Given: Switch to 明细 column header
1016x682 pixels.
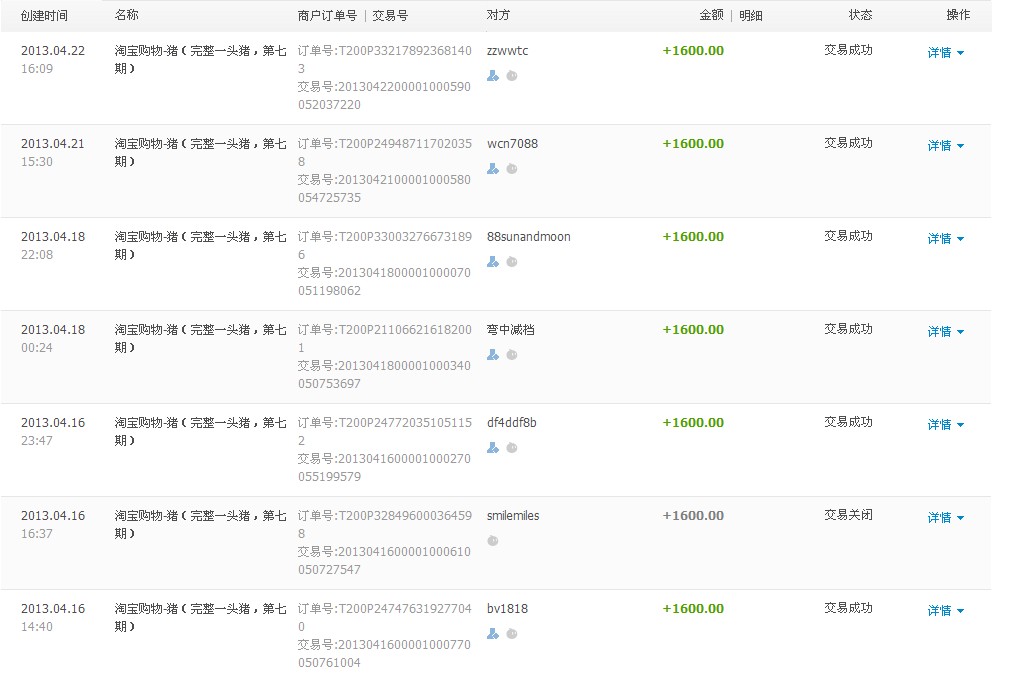Looking at the screenshot, I should pos(750,15).
